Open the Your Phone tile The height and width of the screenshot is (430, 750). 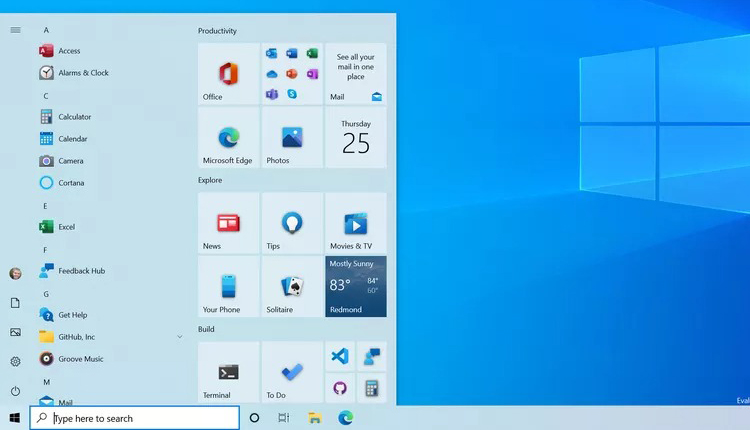pyautogui.click(x=229, y=287)
